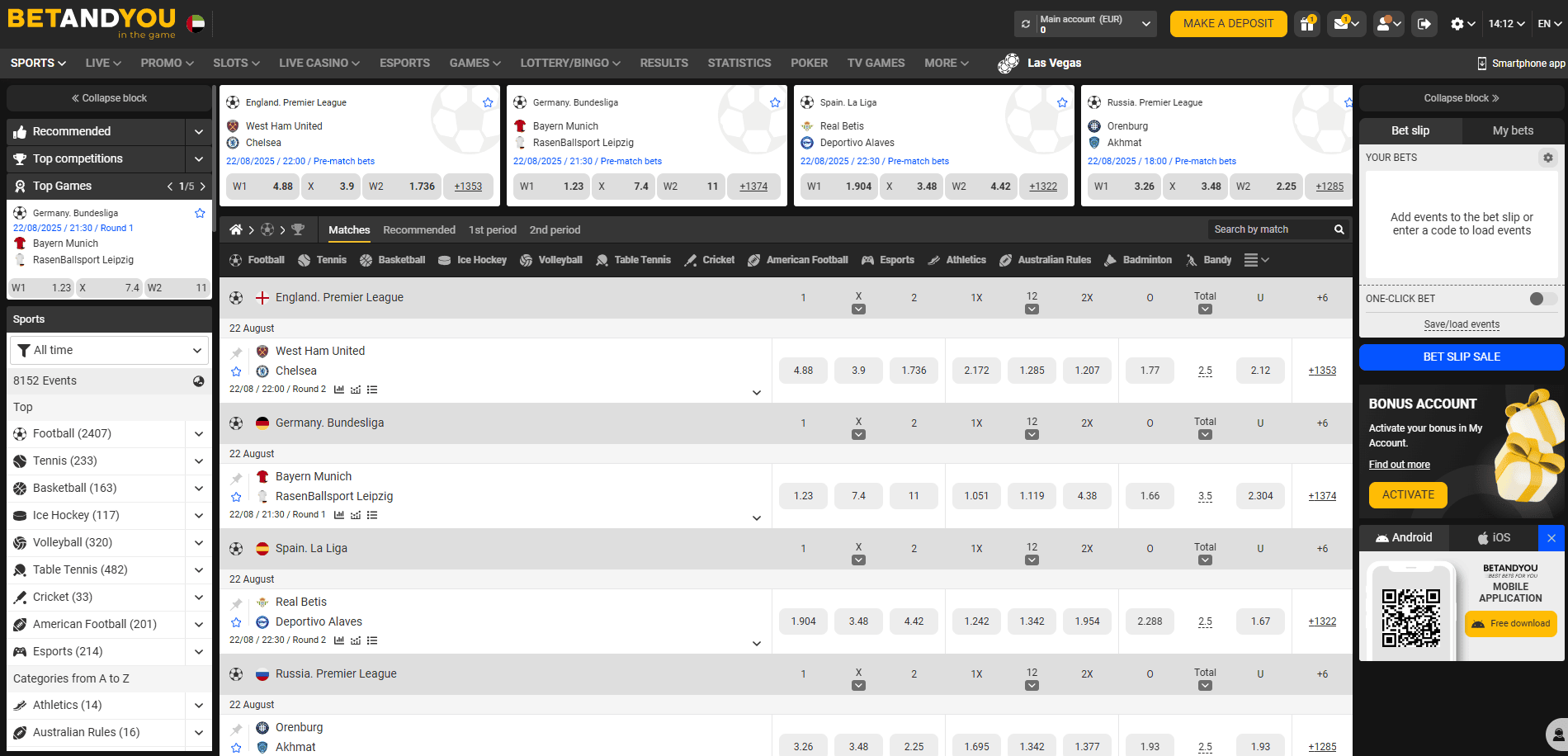Screen dimensions: 1568x756
Task: Star the England Premier League featured card
Action: [488, 102]
